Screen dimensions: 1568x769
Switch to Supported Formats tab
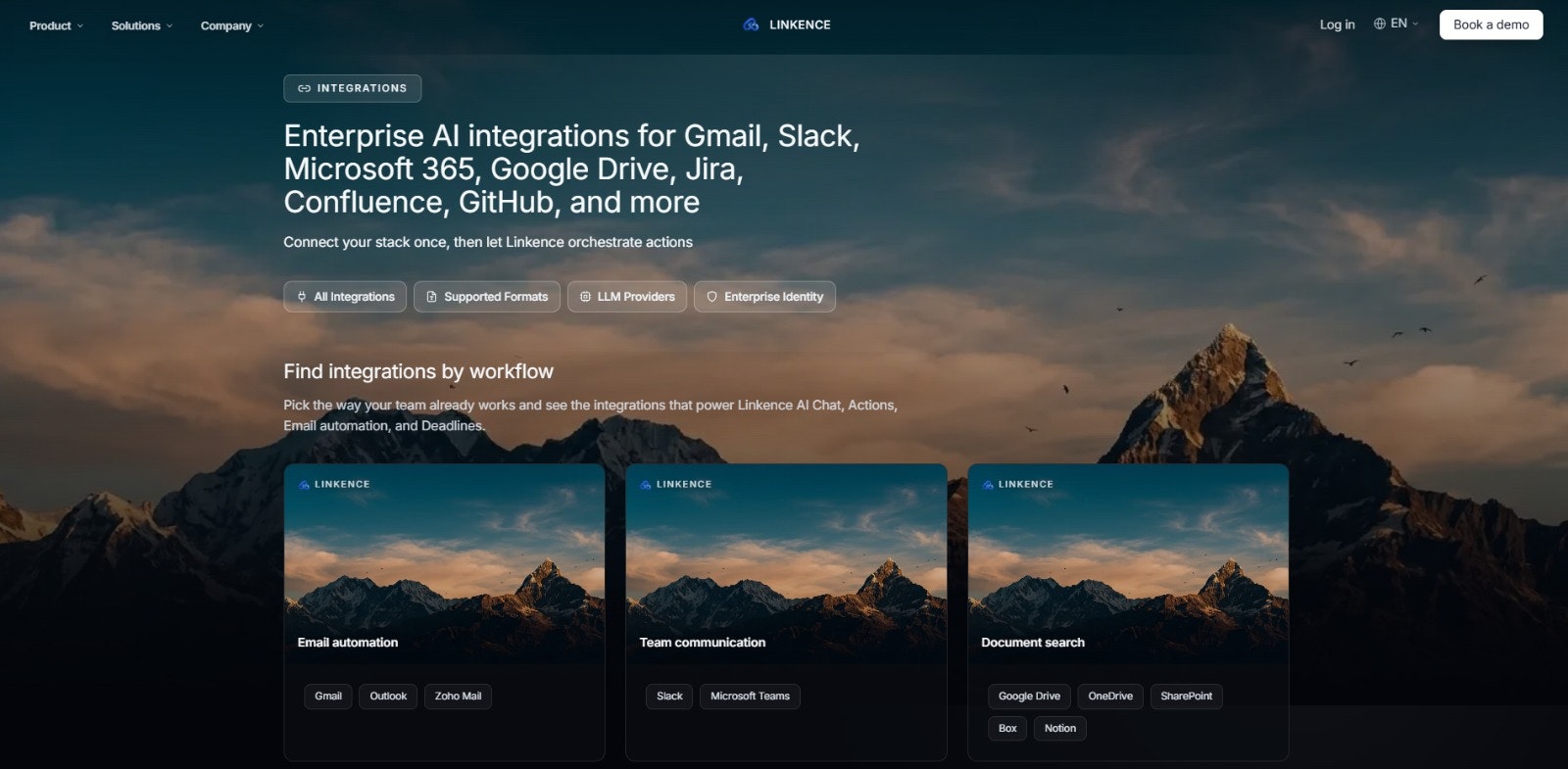[487, 297]
